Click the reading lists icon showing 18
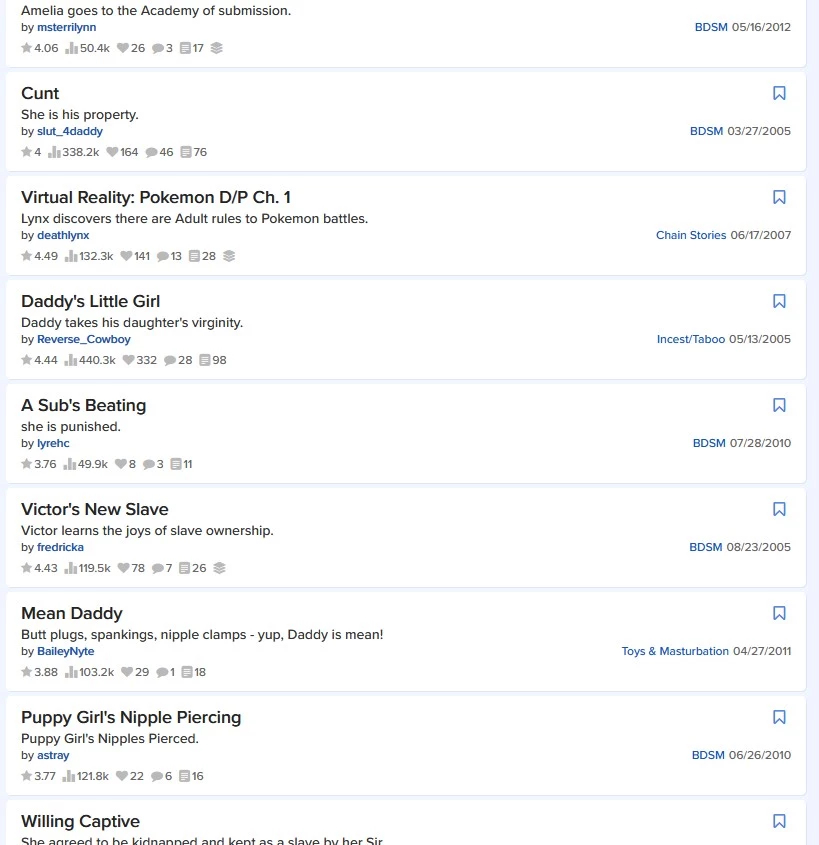Screen dimensions: 819x845 click(187, 672)
